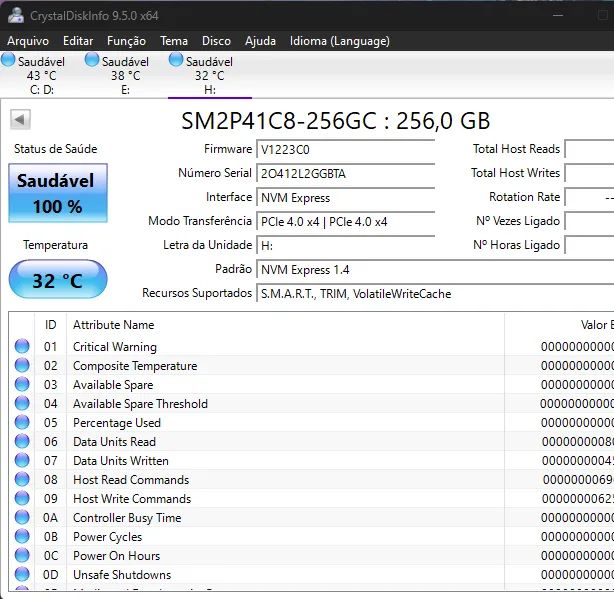Screen dimensions: 614x599
Task: Click the disk title SM2P41C8-256GC : 256,0 GB
Action: click(x=336, y=121)
